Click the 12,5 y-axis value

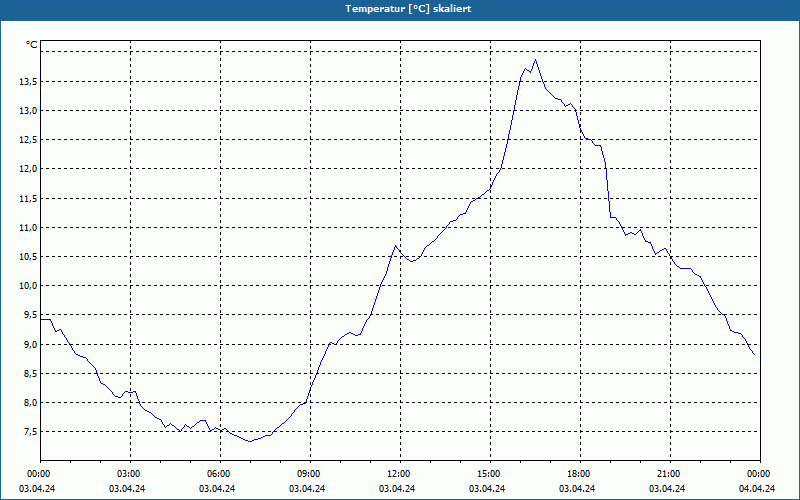pos(28,140)
